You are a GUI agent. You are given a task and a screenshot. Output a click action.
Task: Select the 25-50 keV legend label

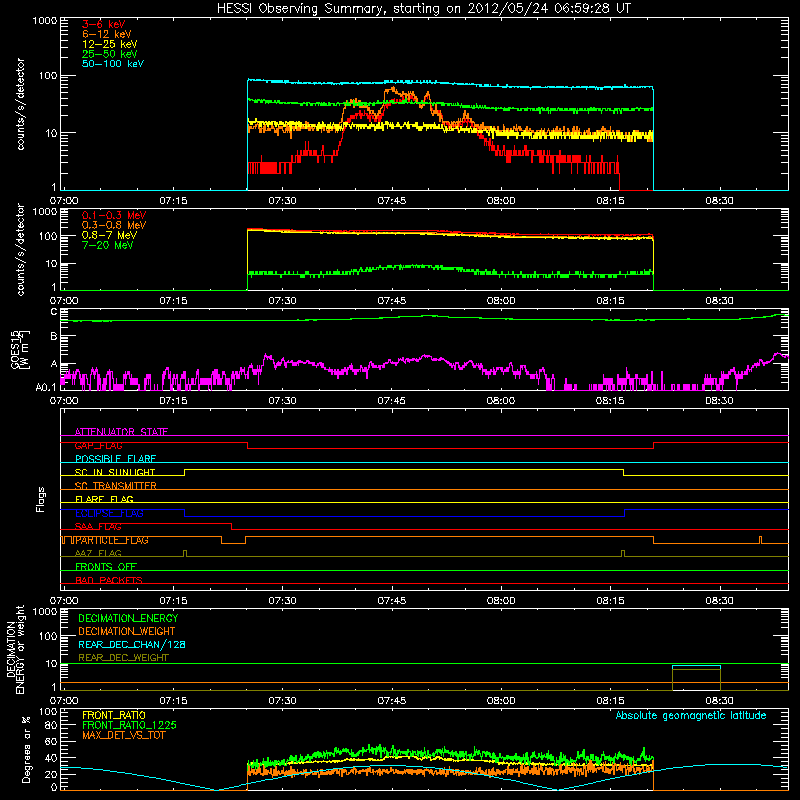(110, 54)
